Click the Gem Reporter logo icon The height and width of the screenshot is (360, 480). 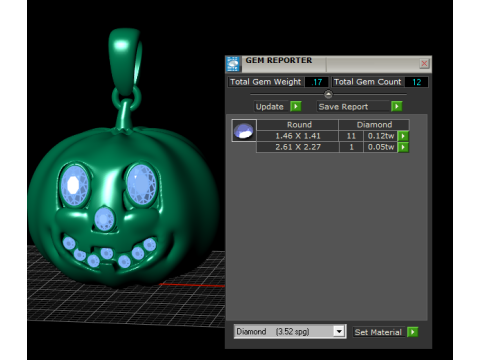coord(233,64)
